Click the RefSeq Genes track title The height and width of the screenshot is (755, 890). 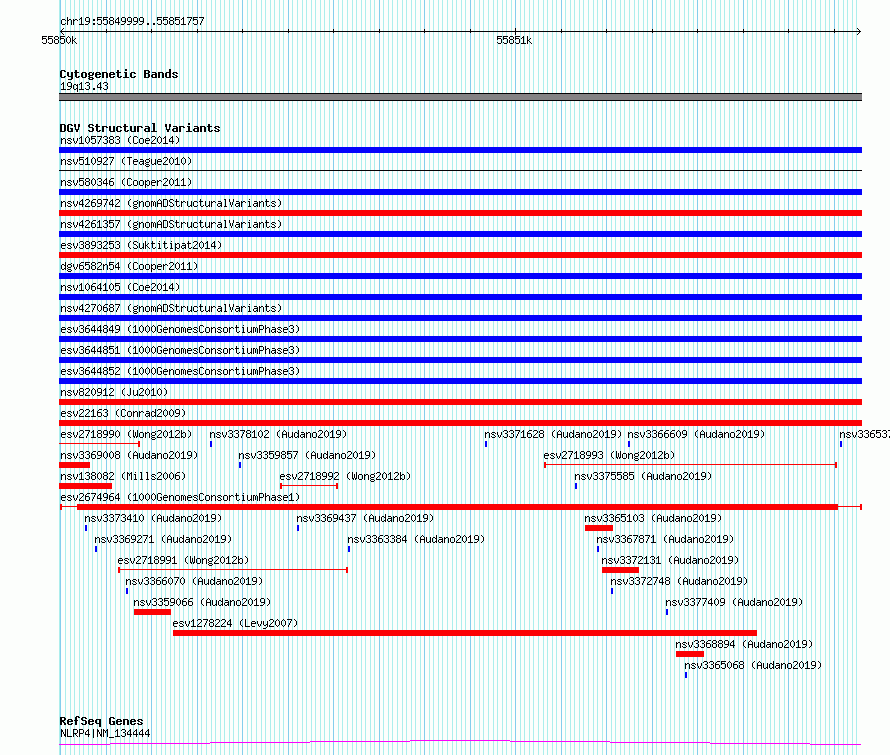101,721
